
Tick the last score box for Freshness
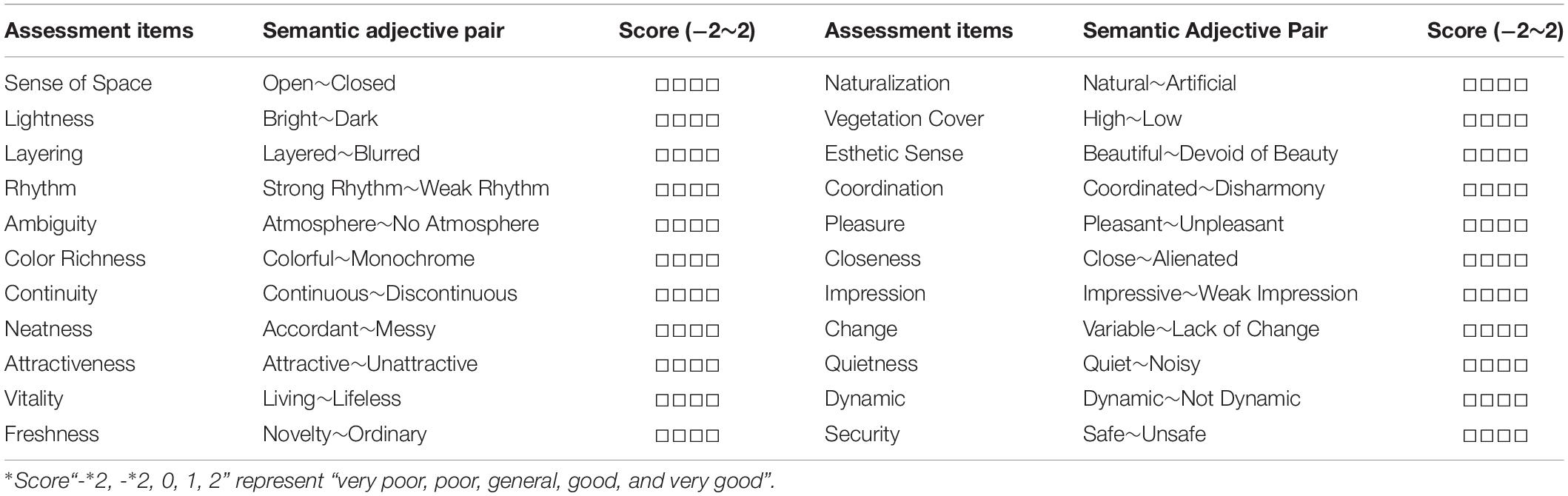point(712,435)
